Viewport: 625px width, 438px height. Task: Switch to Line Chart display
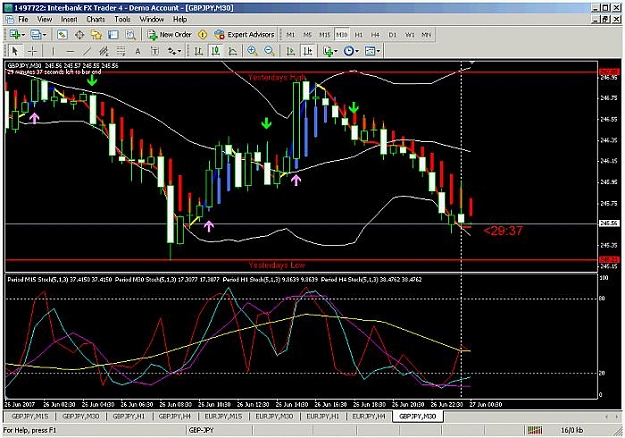click(233, 51)
